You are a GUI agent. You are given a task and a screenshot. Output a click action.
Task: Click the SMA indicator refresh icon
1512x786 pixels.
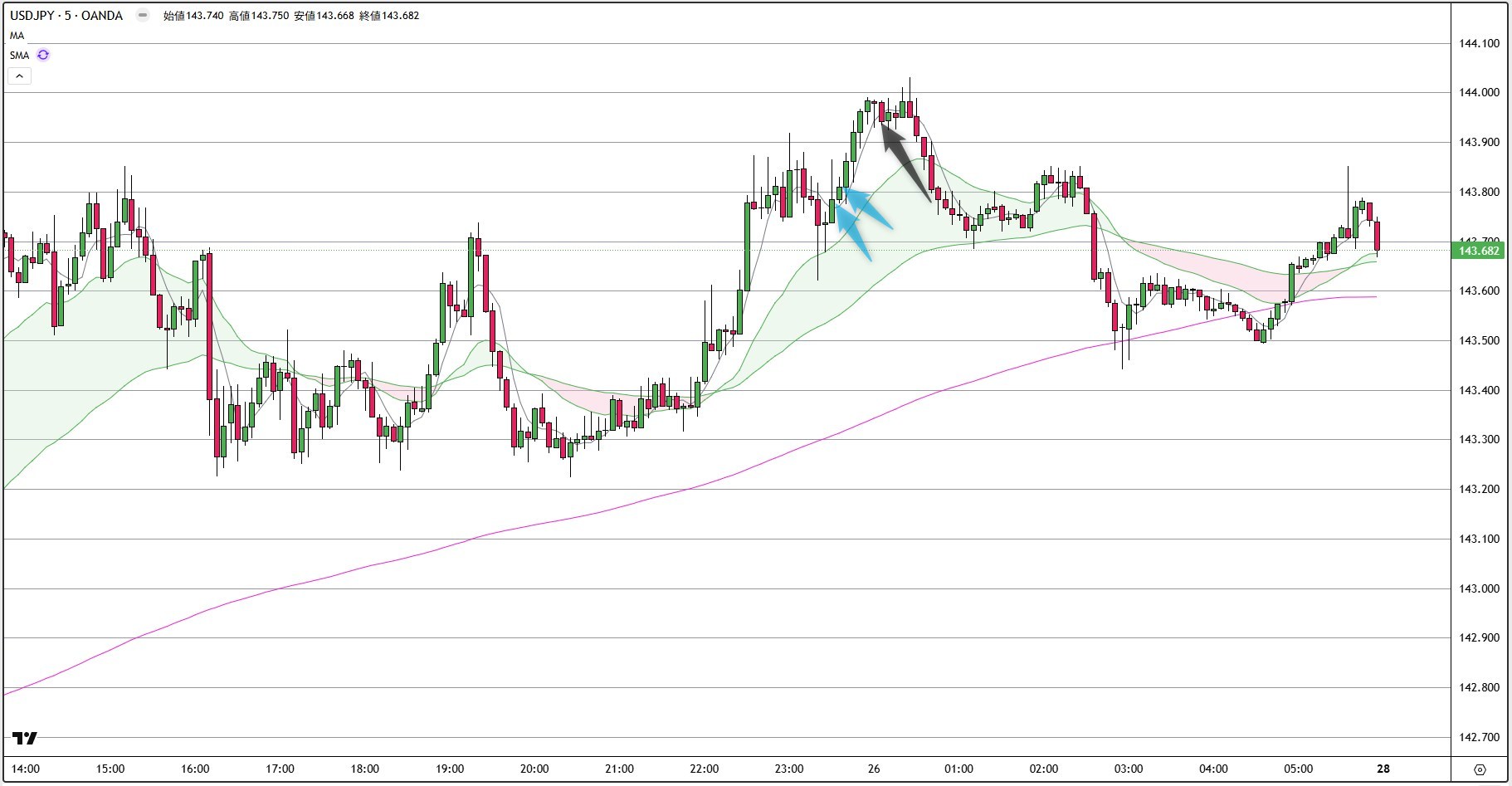click(43, 55)
